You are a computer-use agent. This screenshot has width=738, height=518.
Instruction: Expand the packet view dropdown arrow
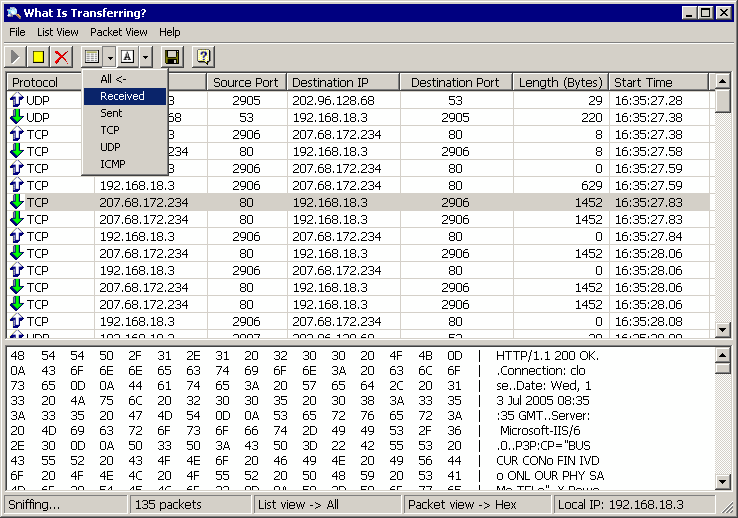coord(145,58)
